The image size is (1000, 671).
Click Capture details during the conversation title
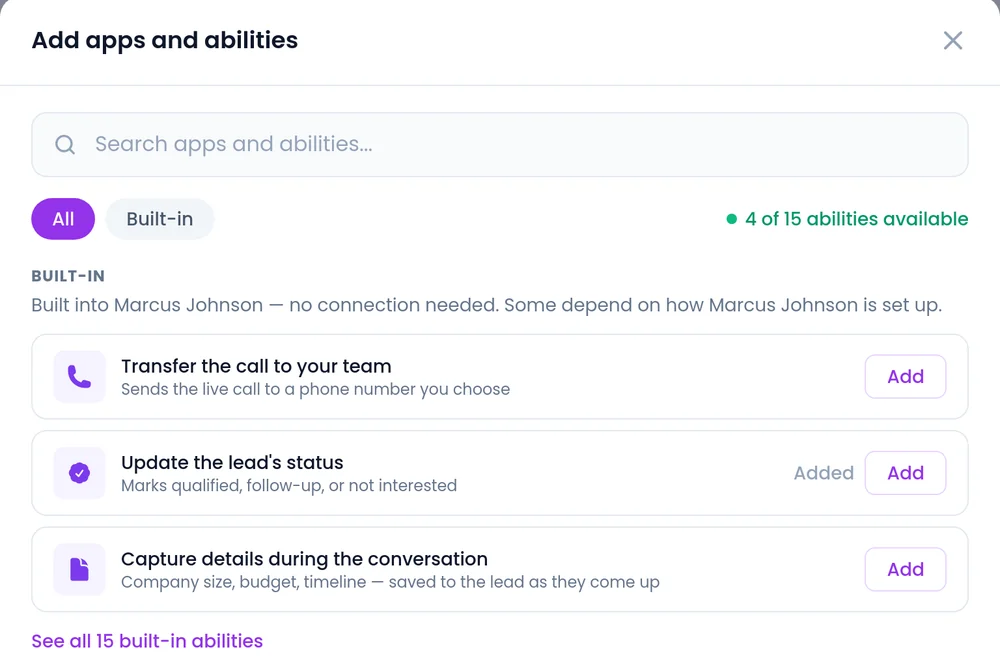[304, 559]
